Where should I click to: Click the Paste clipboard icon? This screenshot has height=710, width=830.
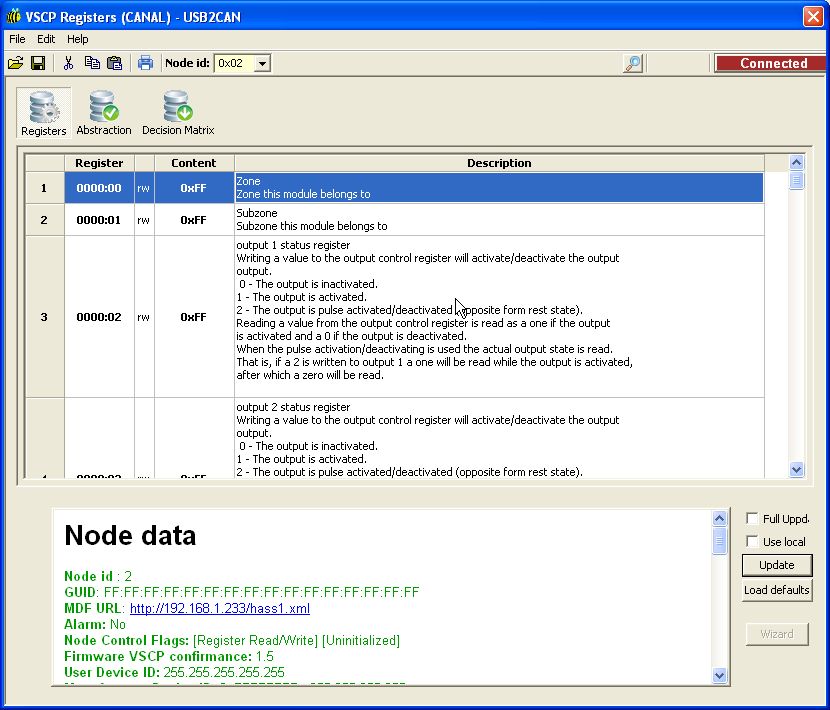pyautogui.click(x=114, y=63)
